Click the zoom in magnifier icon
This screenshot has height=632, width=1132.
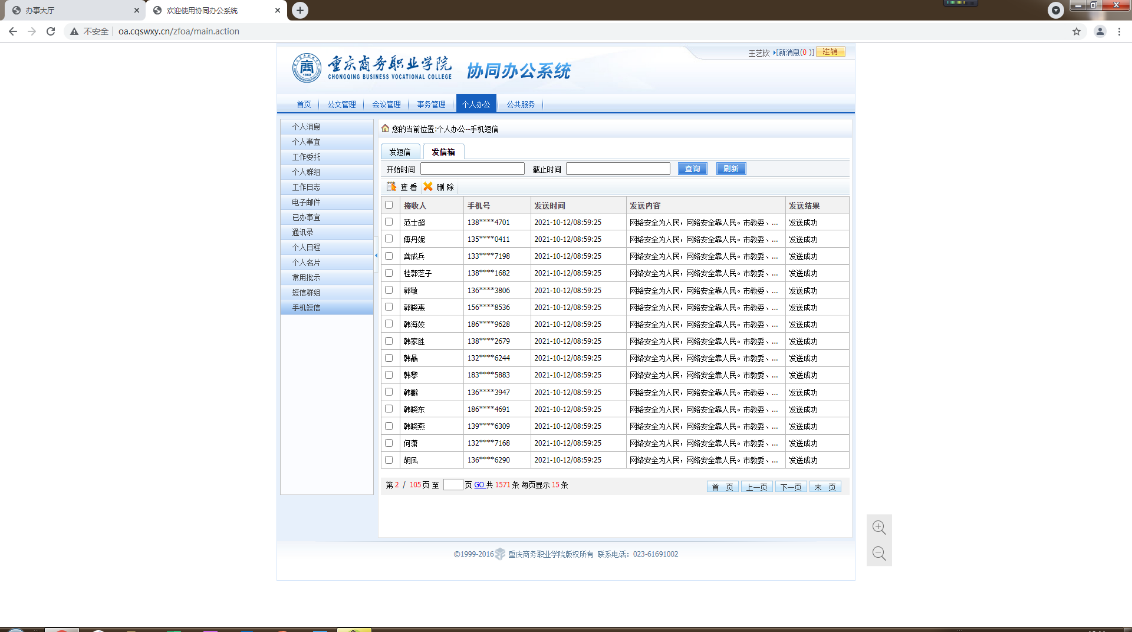879,528
